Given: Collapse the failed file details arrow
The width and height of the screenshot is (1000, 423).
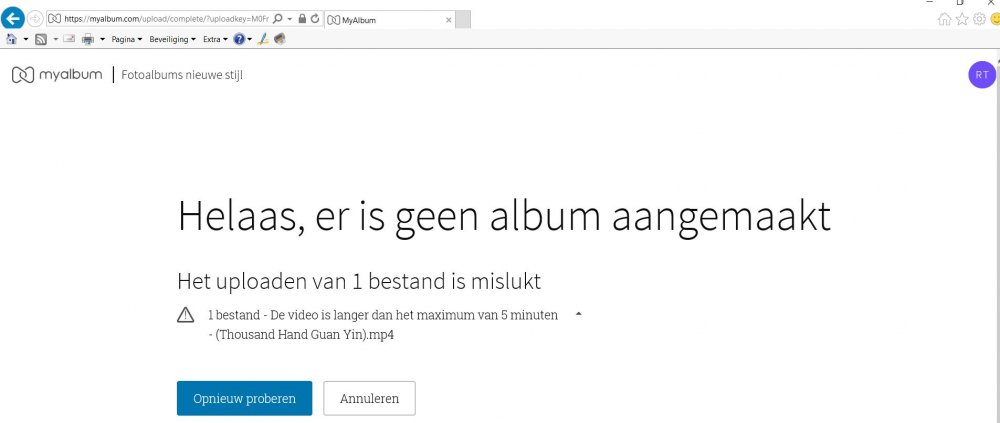Looking at the screenshot, I should 578,314.
